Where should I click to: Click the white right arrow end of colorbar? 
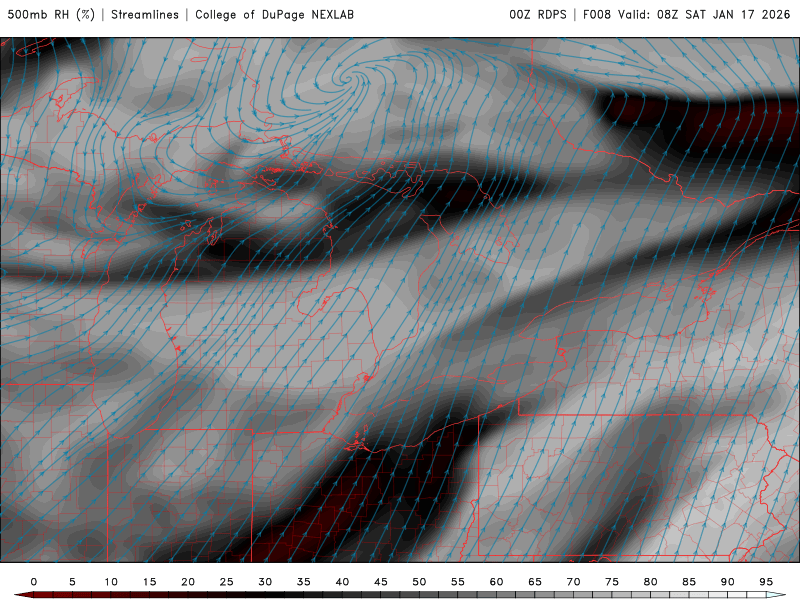point(776,595)
